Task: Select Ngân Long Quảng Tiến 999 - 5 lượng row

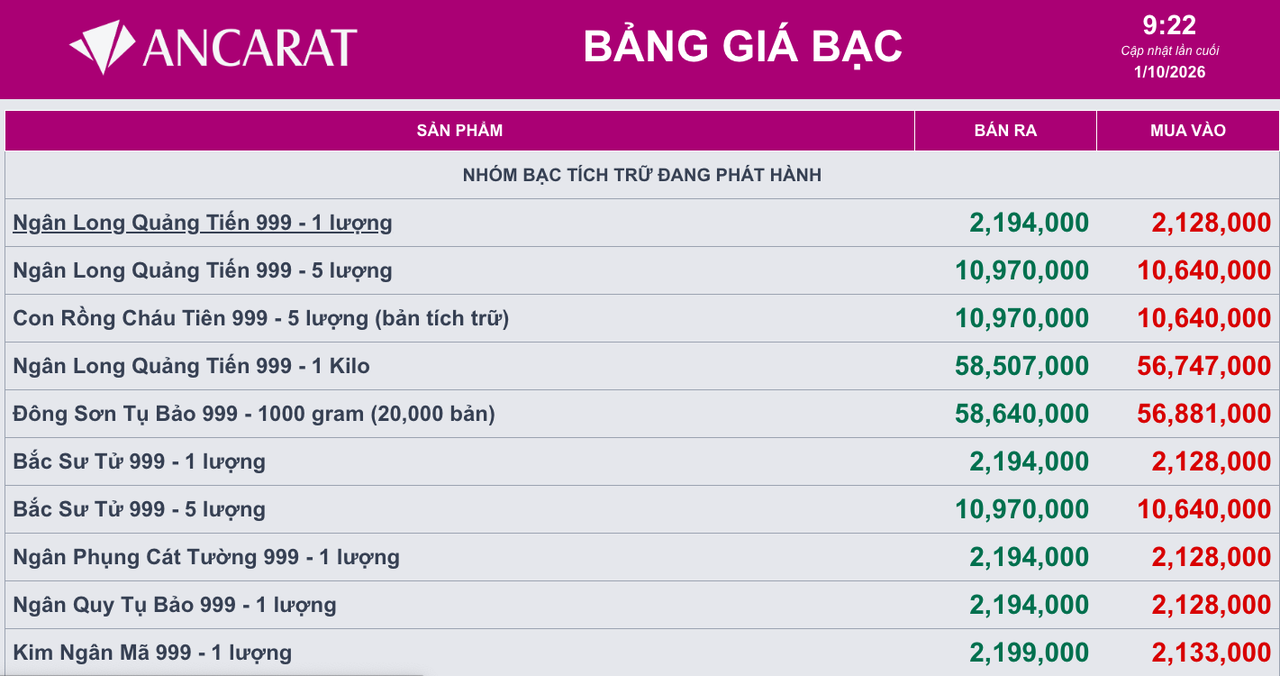Action: (642, 270)
